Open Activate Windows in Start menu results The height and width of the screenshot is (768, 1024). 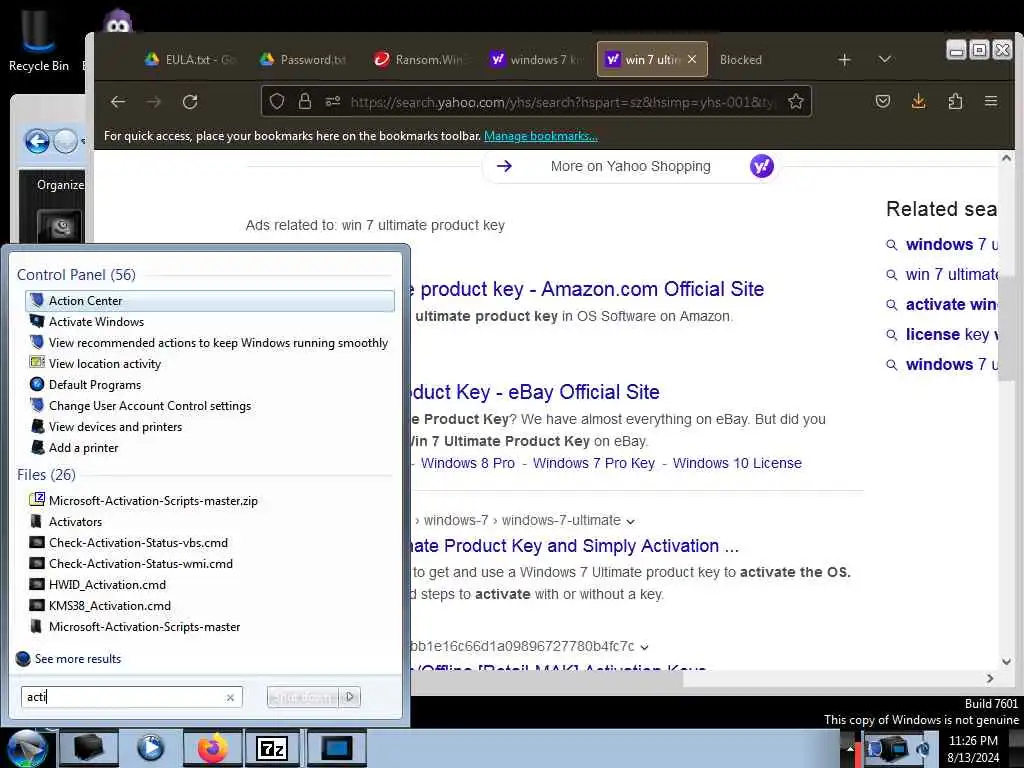pyautogui.click(x=210, y=321)
